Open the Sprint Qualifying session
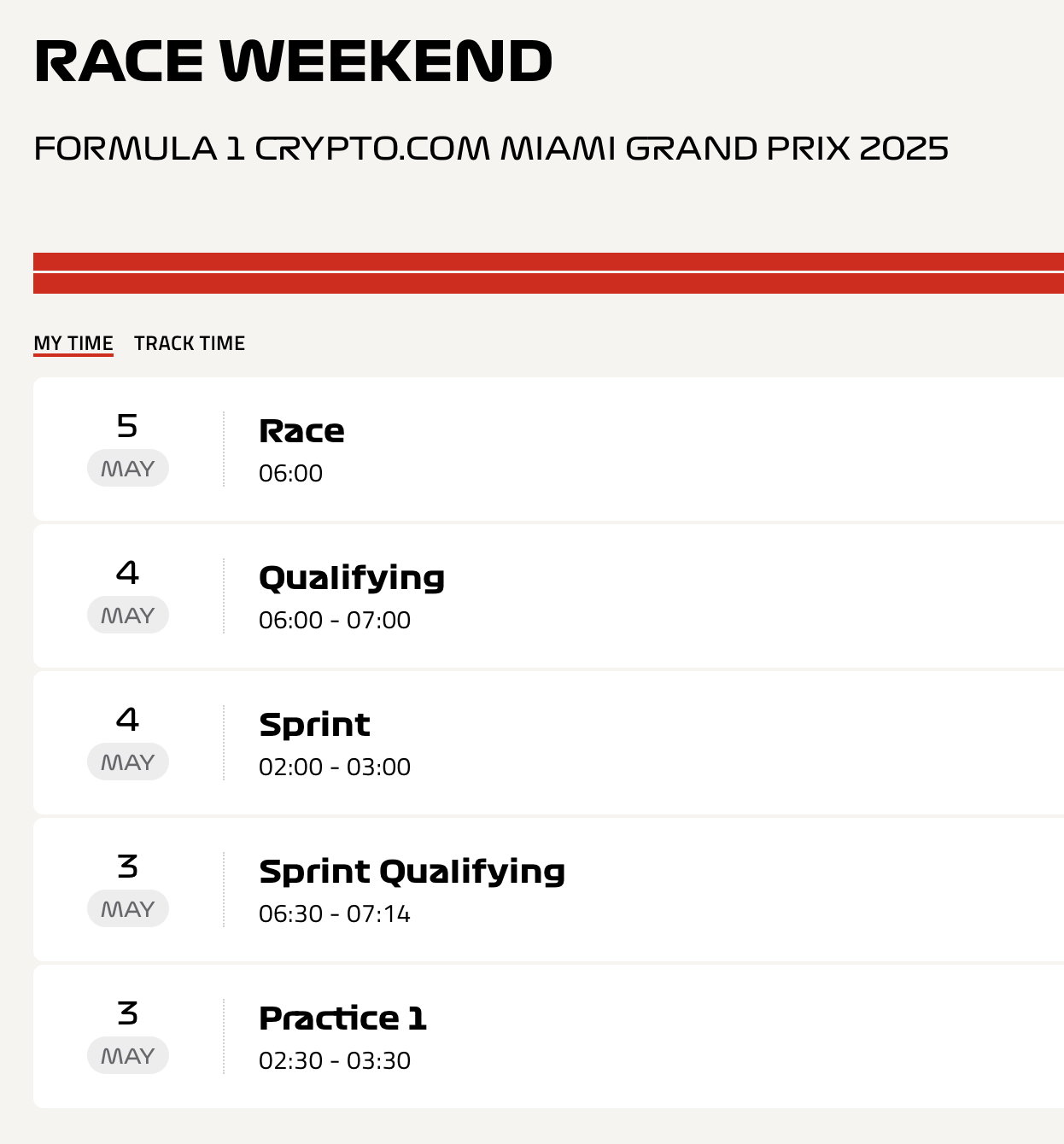Viewport: 1064px width, 1144px height. click(x=548, y=890)
